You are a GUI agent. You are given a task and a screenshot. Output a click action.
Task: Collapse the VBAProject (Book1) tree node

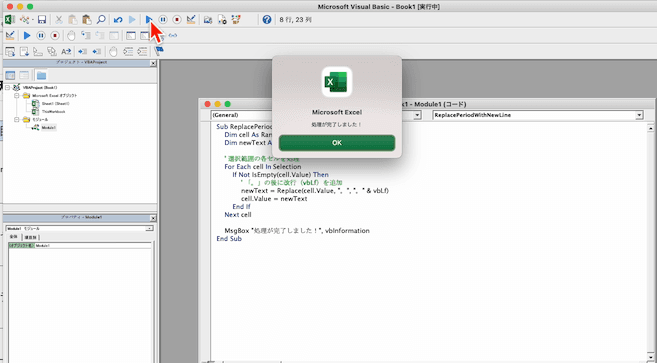tap(8, 88)
